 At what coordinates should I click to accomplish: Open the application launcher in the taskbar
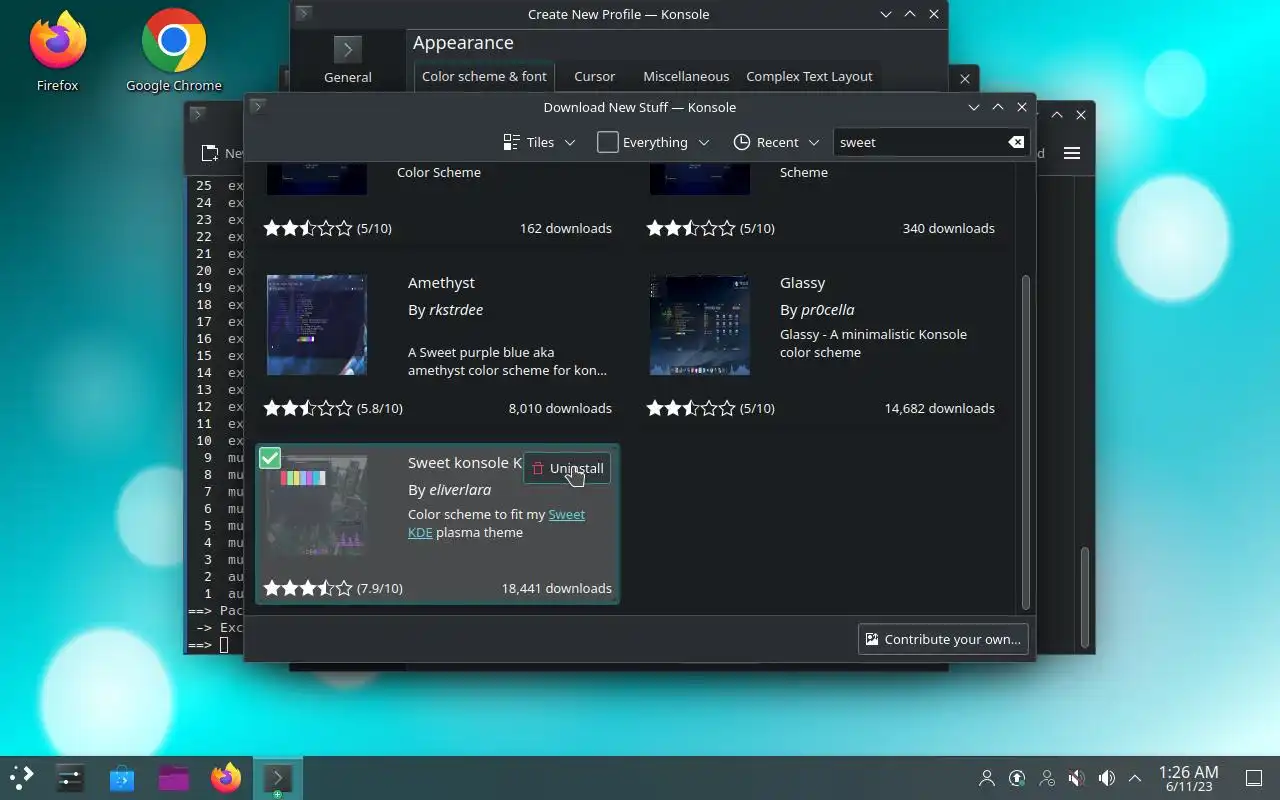(x=22, y=777)
